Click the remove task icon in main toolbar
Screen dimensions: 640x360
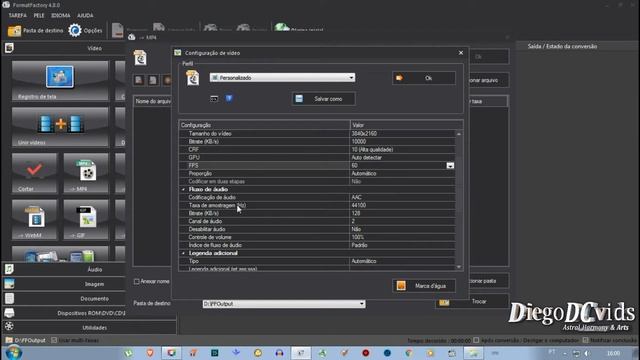pos(118,30)
